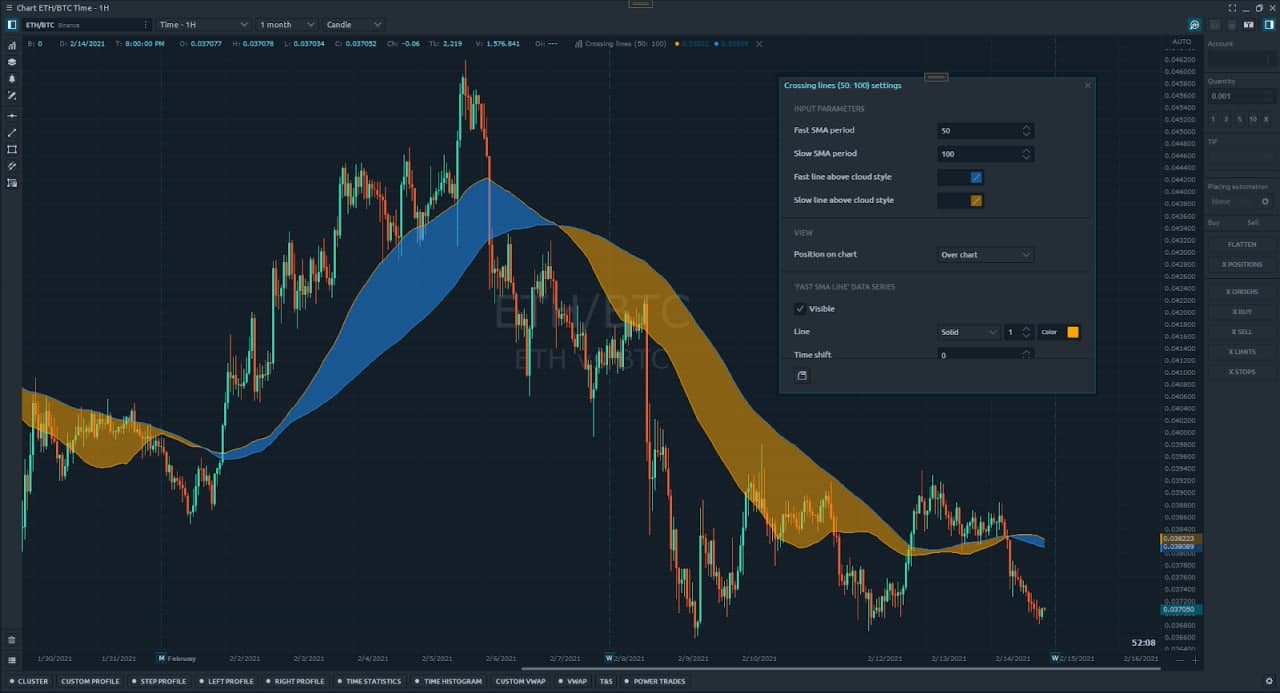Select the trend line drawing tool

click(x=12, y=132)
